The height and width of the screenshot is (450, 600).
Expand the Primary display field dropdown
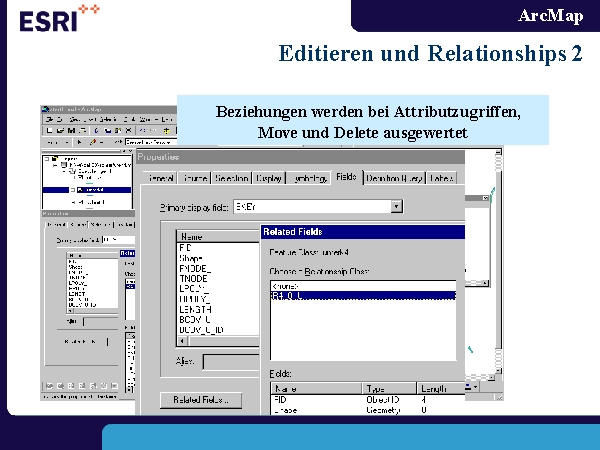tap(397, 206)
